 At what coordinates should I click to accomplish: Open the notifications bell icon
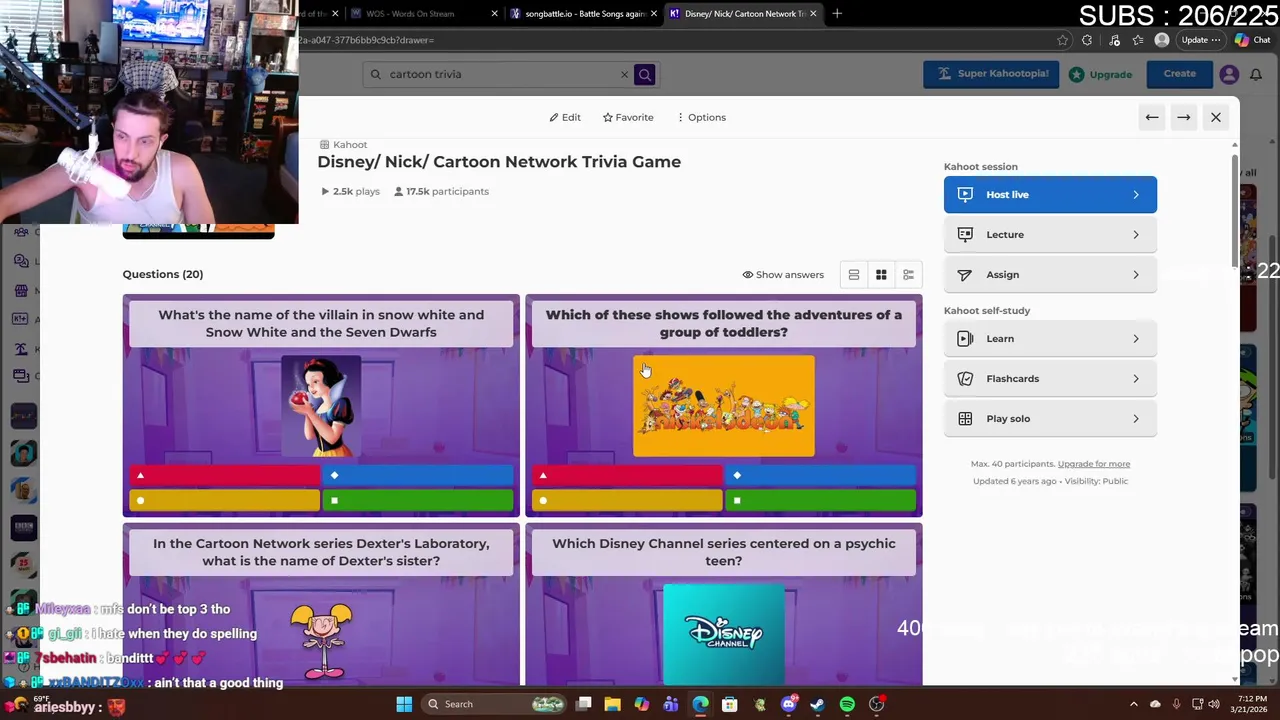[x=1255, y=74]
